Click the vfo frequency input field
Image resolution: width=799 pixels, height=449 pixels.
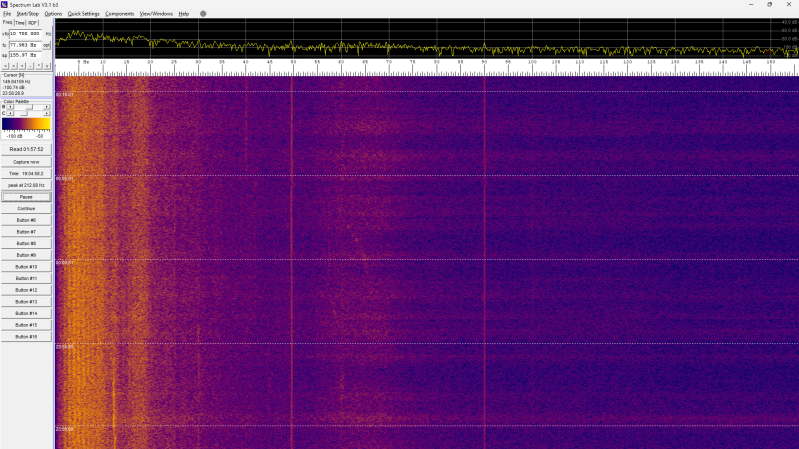(x=25, y=34)
